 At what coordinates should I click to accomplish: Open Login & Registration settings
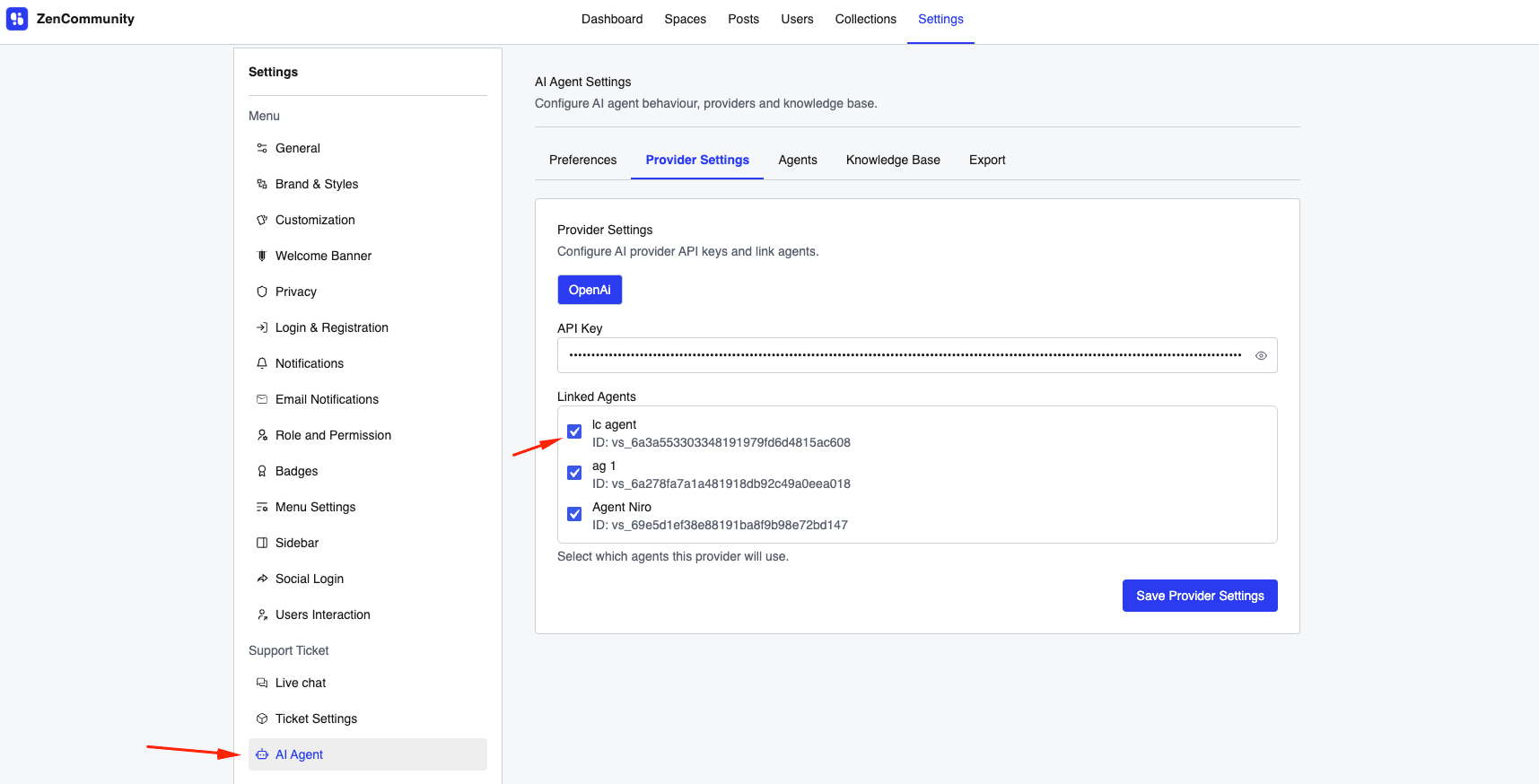coord(368,327)
